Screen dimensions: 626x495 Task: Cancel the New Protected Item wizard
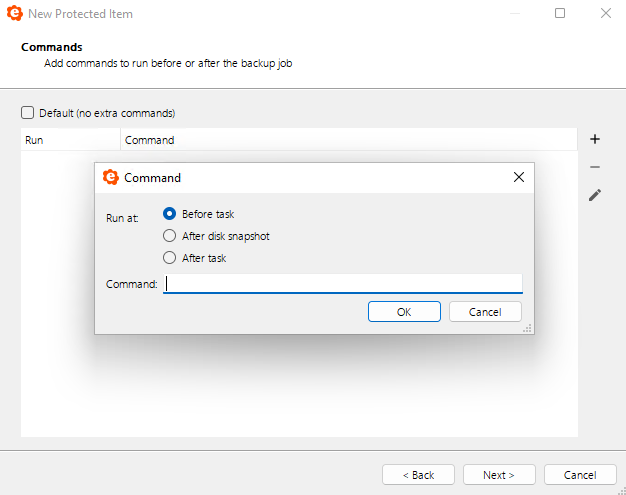tap(580, 475)
